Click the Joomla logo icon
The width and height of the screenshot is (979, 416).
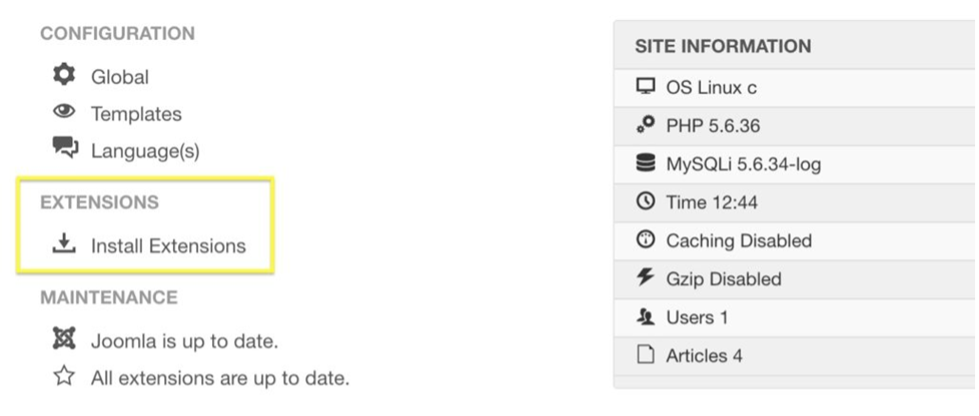(64, 340)
